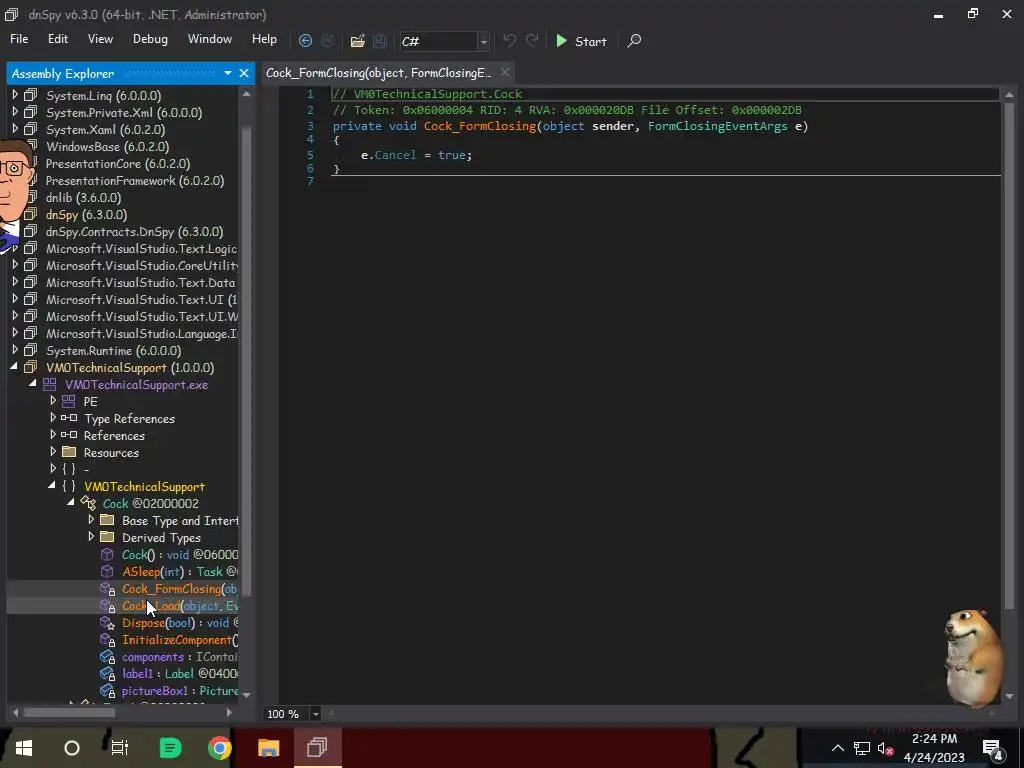Select PresentationFramework (6.0.2.0) assembly
The image size is (1024, 768).
coord(135,181)
